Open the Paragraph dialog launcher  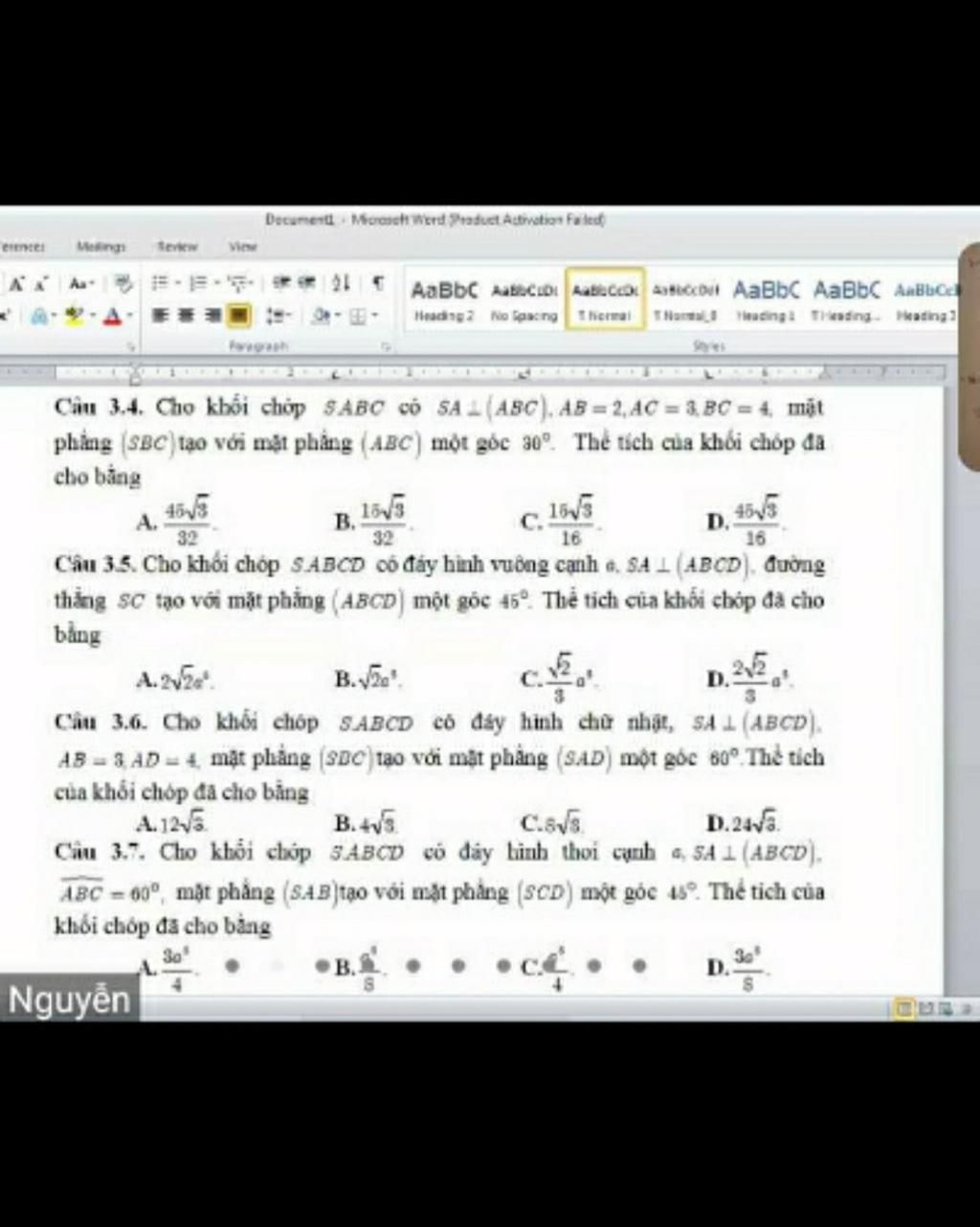coord(388,346)
